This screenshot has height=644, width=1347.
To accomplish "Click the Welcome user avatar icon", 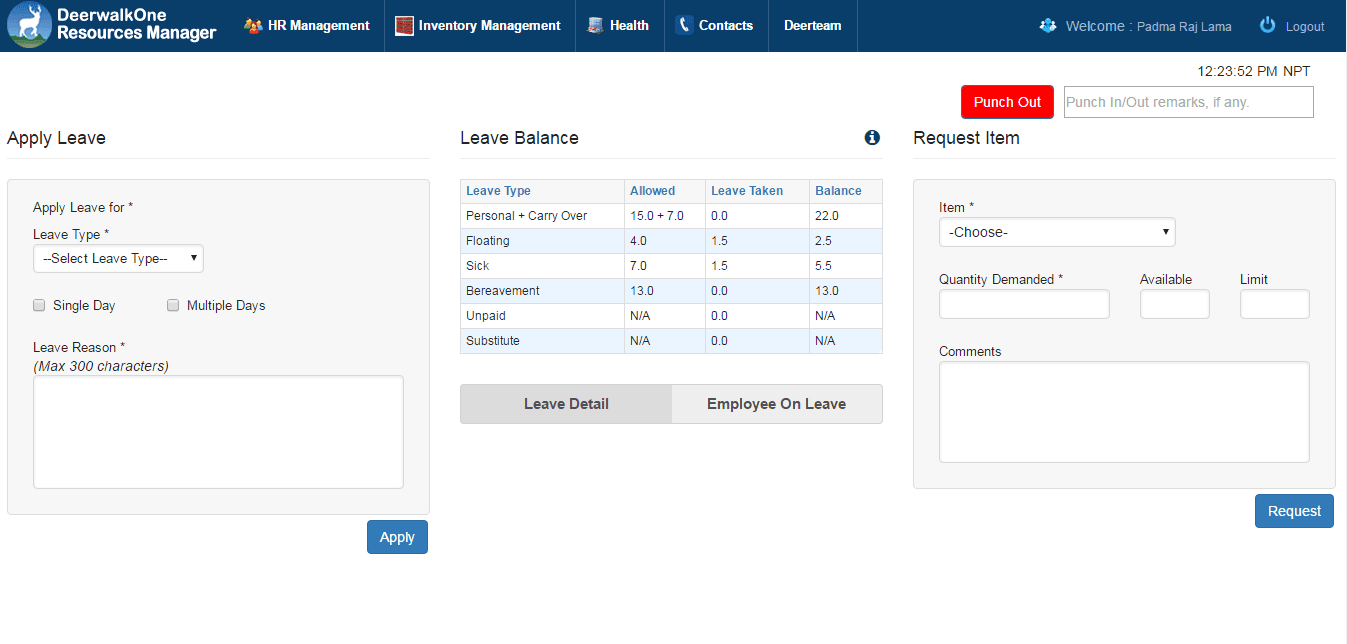I will click(x=1048, y=26).
